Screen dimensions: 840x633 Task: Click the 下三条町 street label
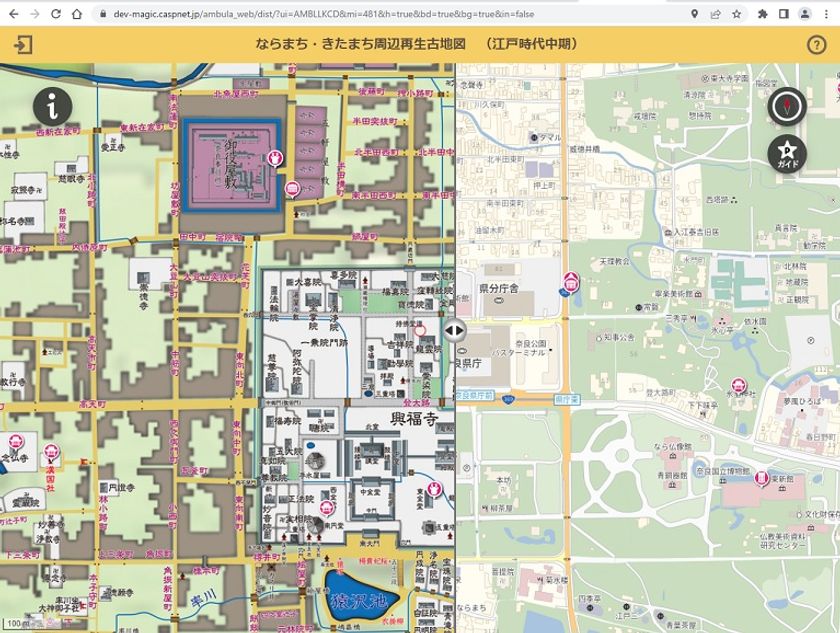pyautogui.click(x=20, y=556)
